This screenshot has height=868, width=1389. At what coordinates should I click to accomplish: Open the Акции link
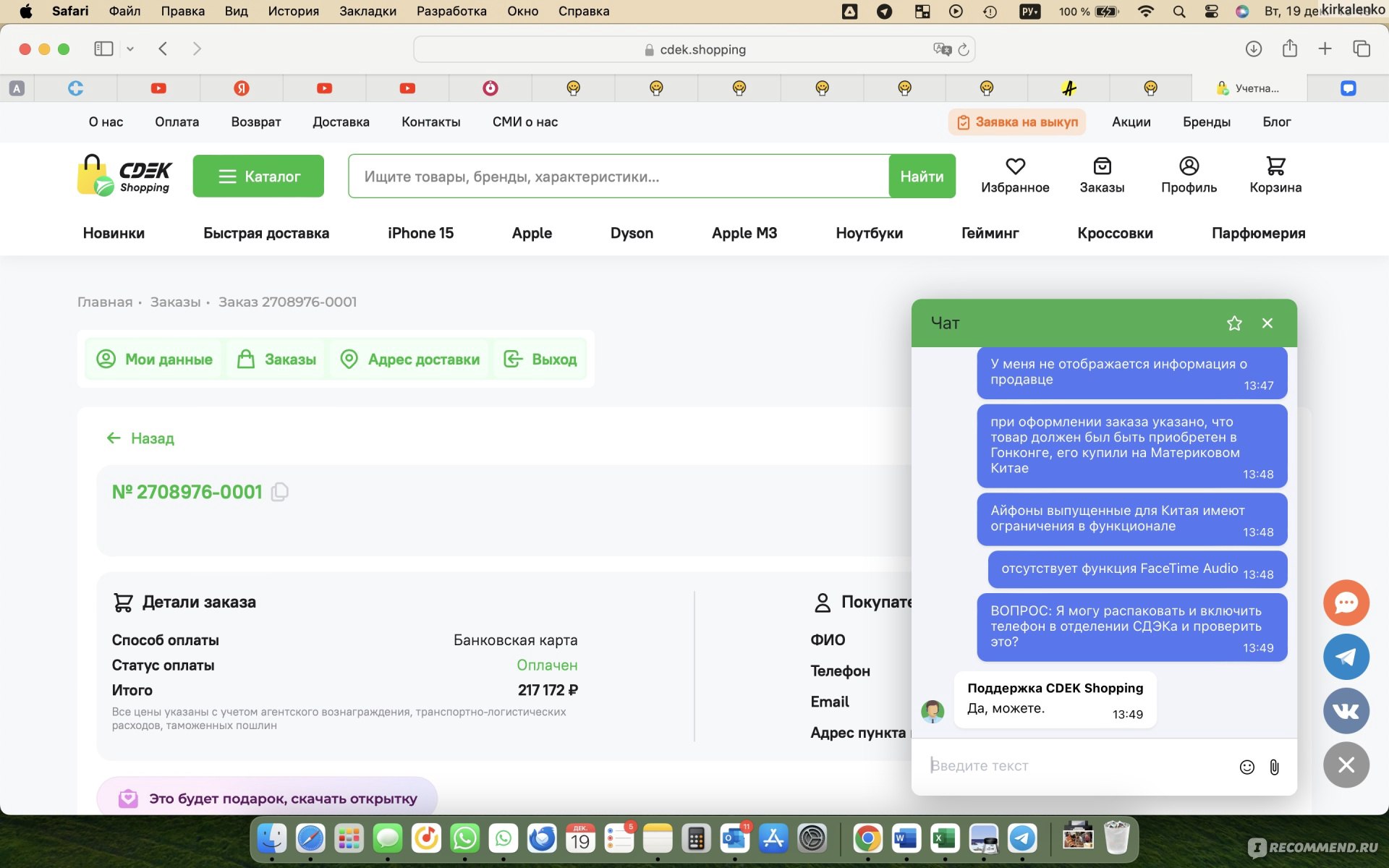click(1131, 122)
